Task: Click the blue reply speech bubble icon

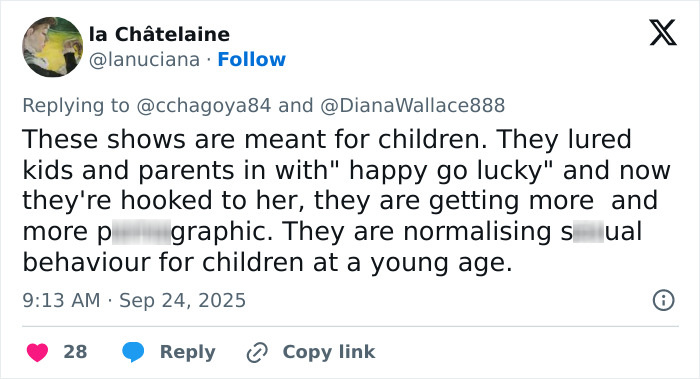Action: [x=133, y=351]
